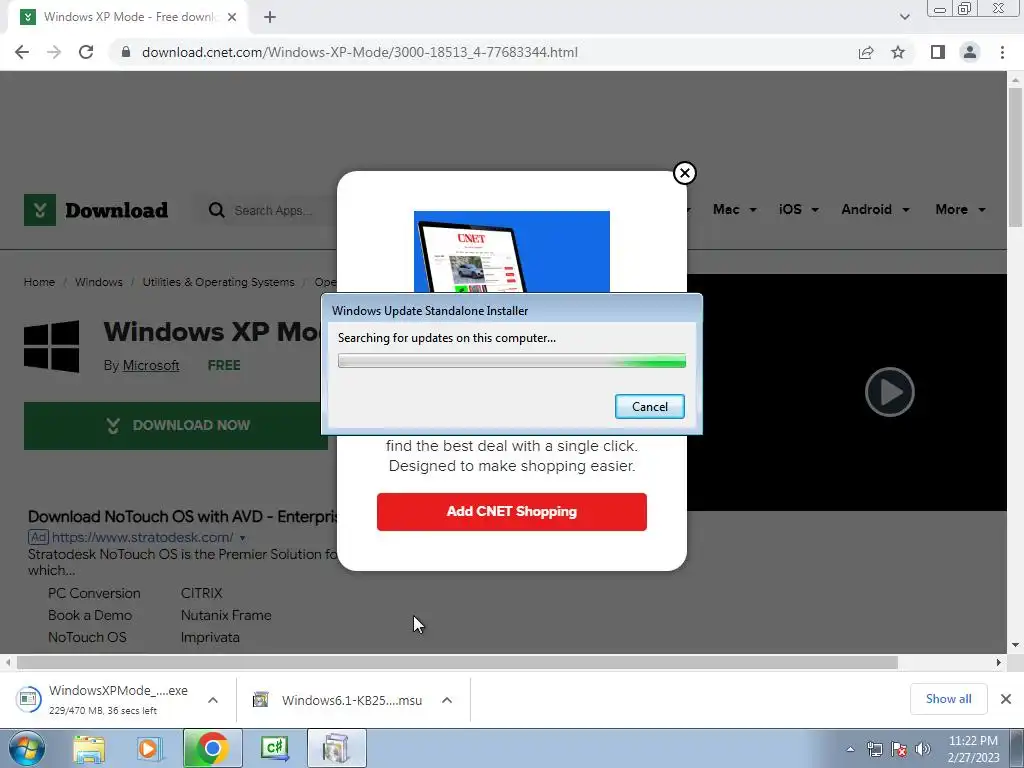This screenshot has height=768, width=1024.
Task: Click the tab search chevron in title bar
Action: (x=904, y=17)
